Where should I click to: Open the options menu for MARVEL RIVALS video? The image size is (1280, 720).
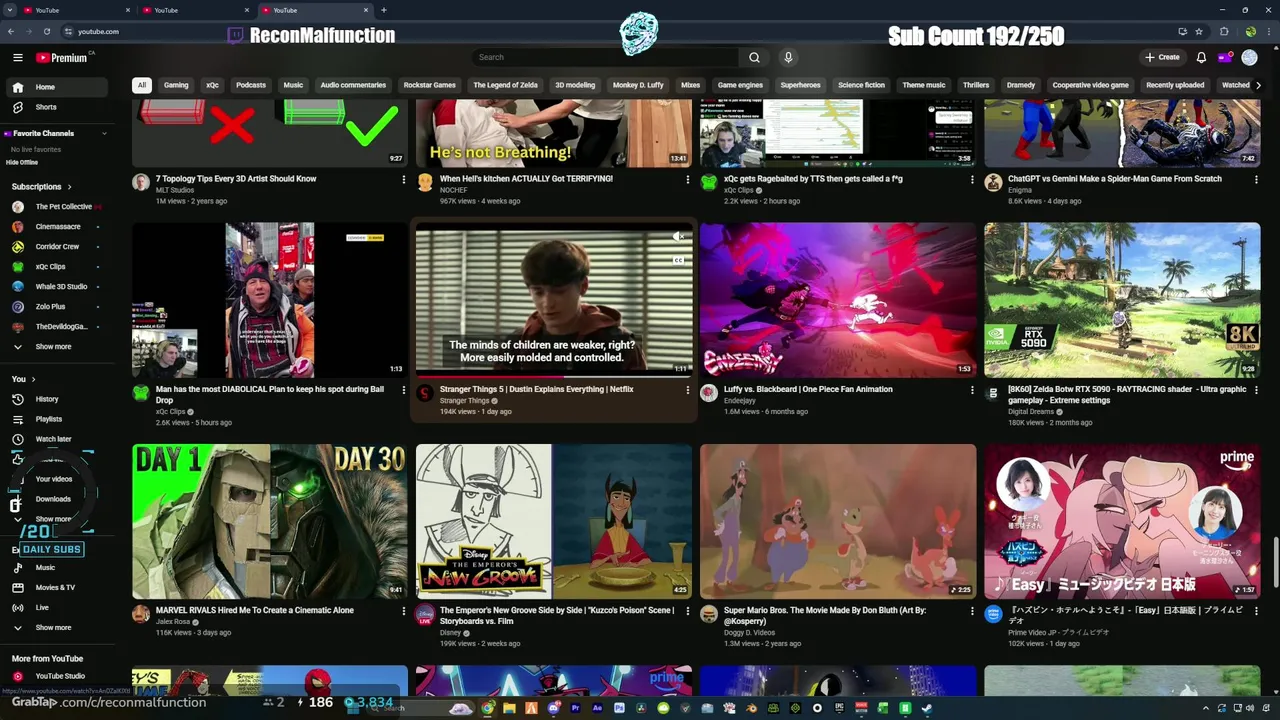pyautogui.click(x=404, y=611)
